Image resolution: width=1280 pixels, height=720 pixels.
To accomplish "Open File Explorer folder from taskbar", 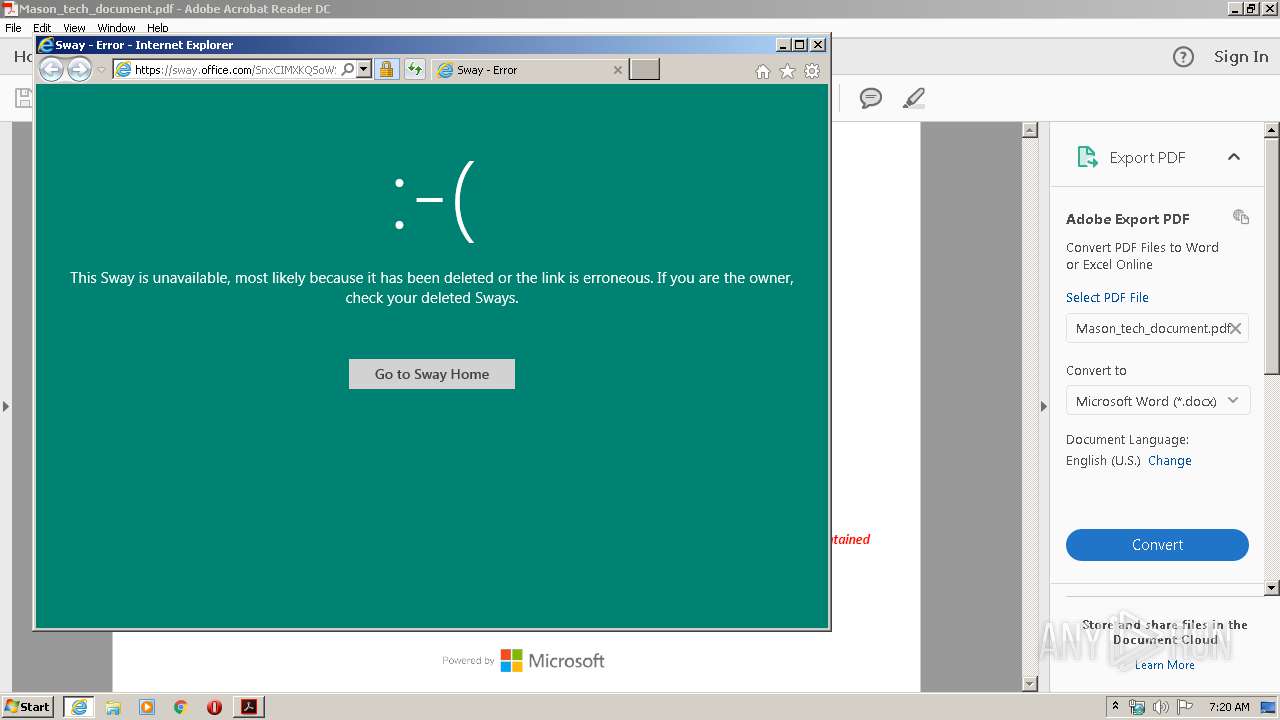I will point(113,707).
